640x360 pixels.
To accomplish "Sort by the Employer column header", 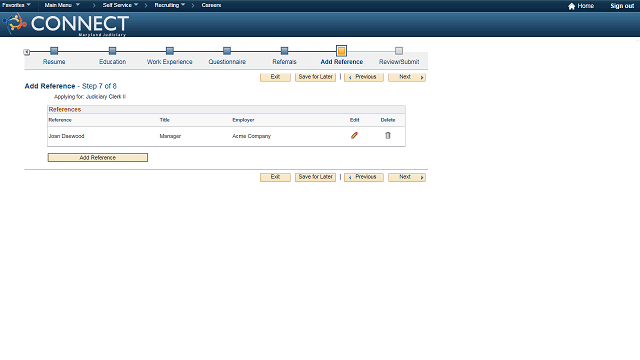I will click(x=243, y=120).
